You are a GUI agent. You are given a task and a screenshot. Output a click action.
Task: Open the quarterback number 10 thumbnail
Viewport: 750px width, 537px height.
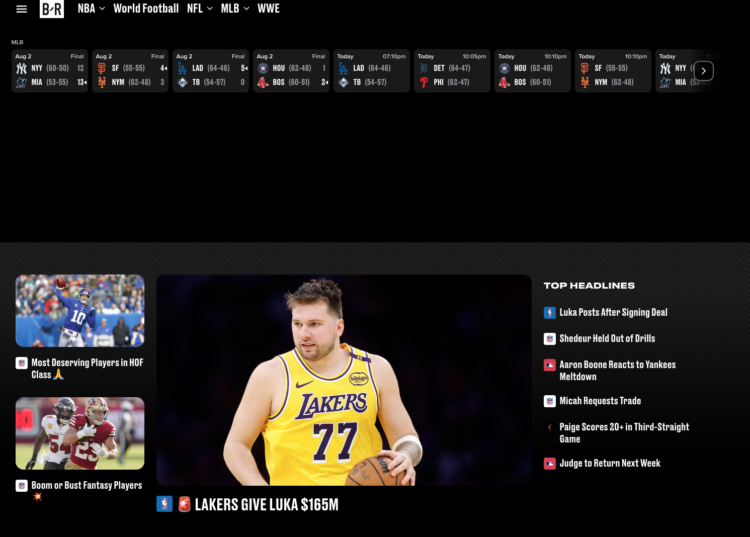[80, 310]
